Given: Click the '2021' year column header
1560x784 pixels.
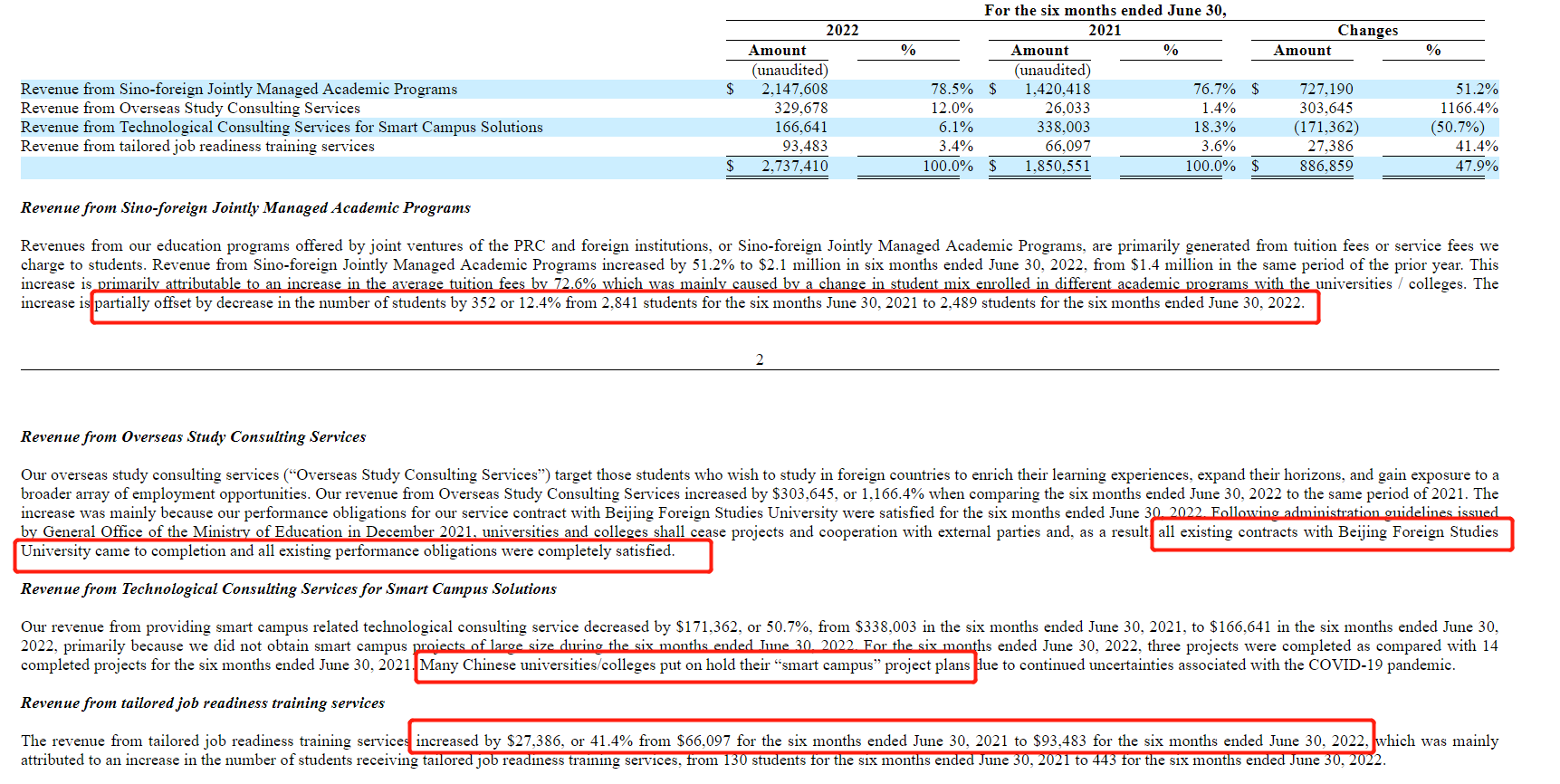Looking at the screenshot, I should (1105, 30).
